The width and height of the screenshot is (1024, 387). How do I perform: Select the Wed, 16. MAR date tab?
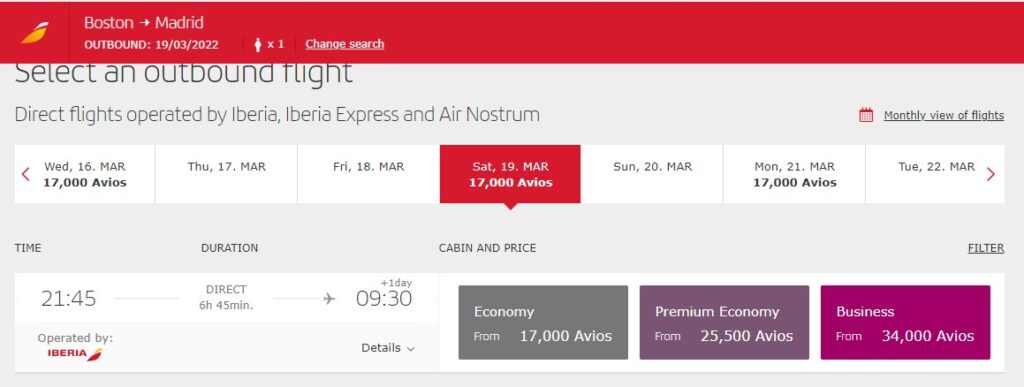[x=85, y=174]
